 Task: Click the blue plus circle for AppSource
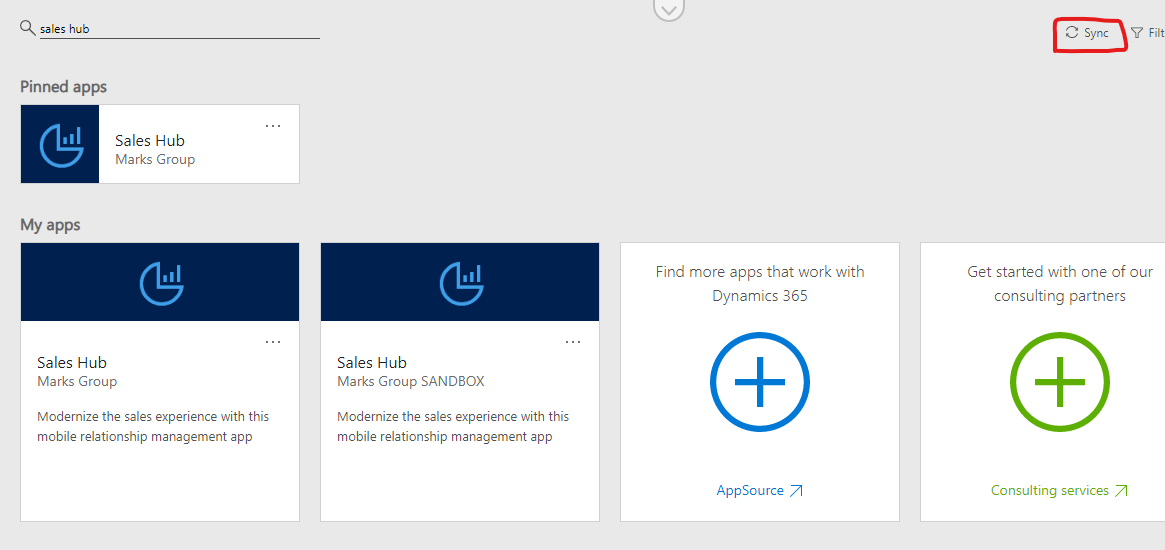759,381
